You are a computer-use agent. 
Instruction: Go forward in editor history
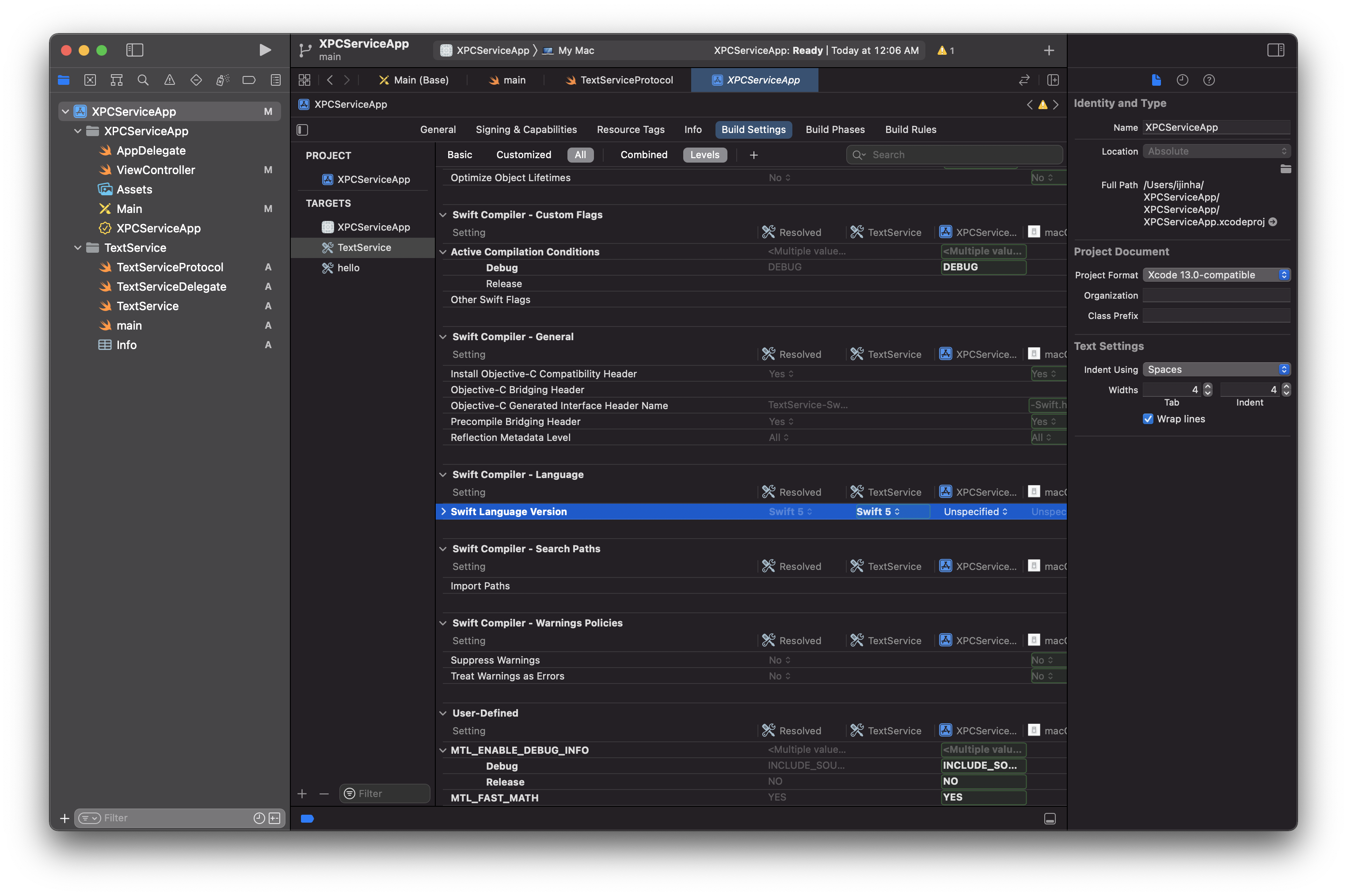coord(347,80)
